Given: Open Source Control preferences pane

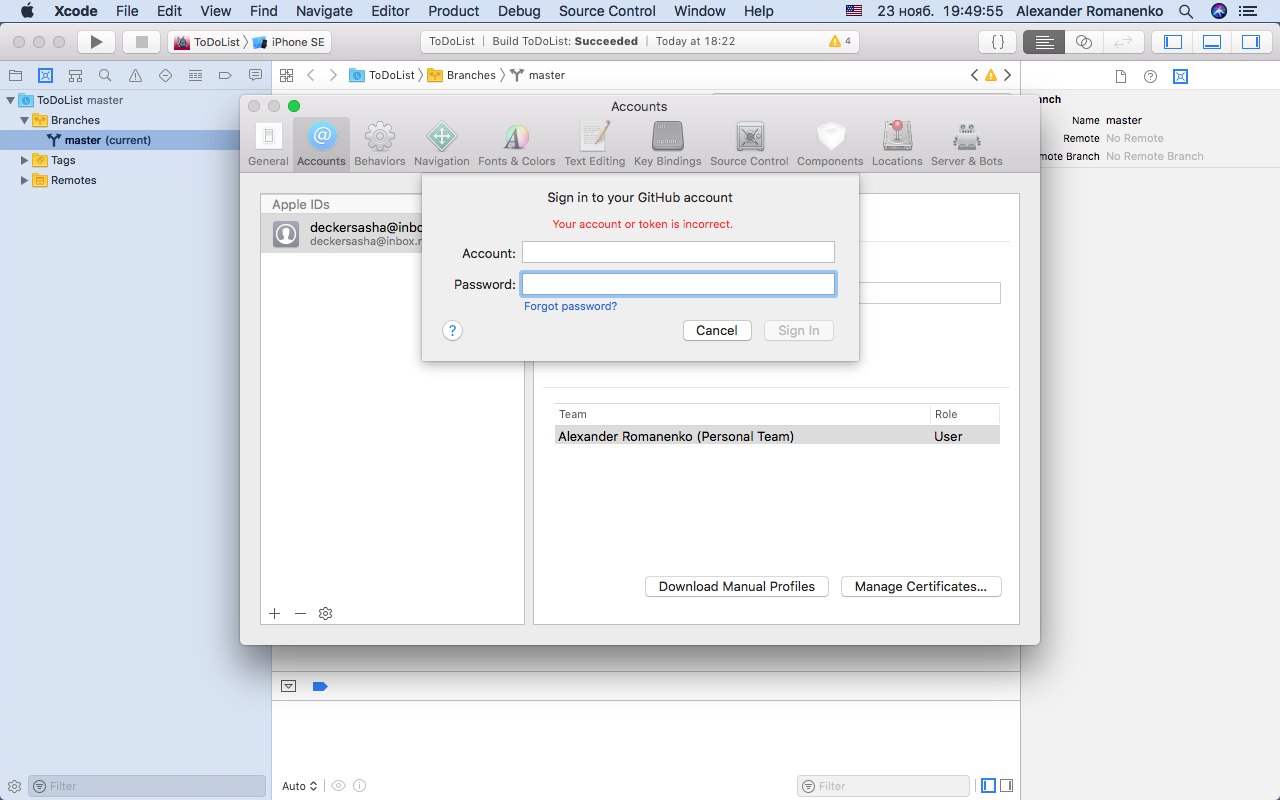Looking at the screenshot, I should [749, 144].
